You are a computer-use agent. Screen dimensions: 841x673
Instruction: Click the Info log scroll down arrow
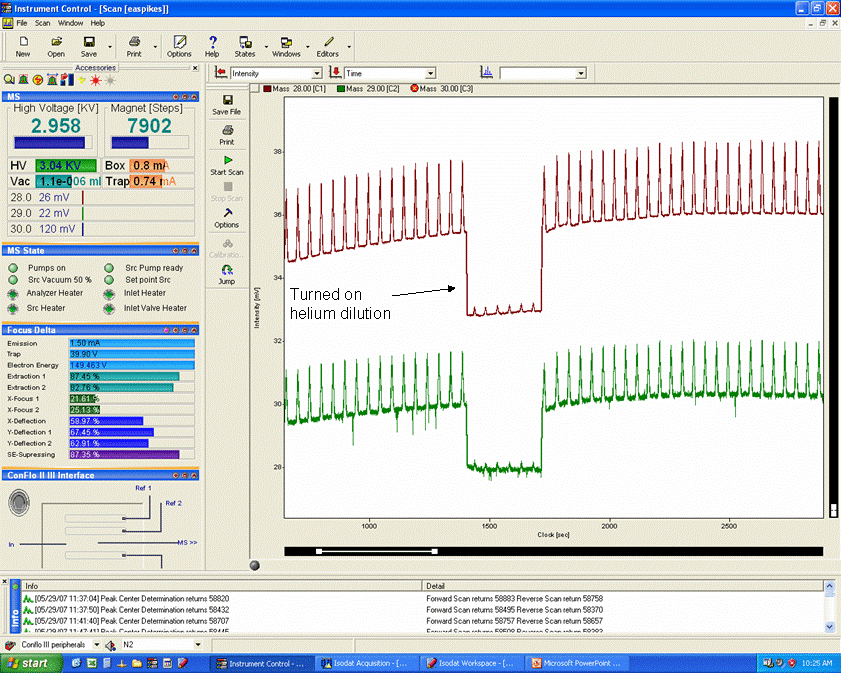click(x=830, y=626)
